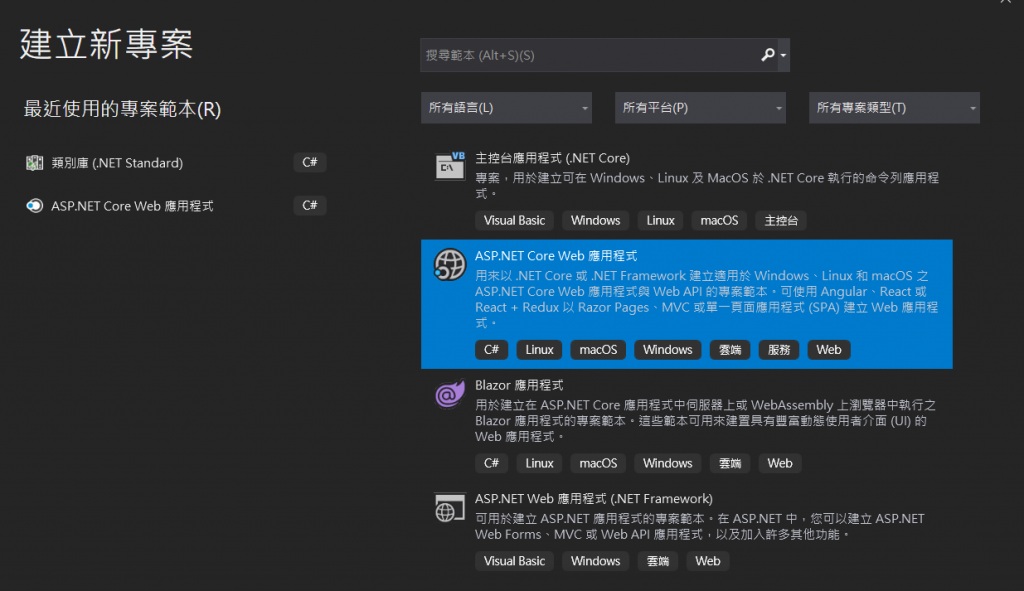This screenshot has height=591, width=1024.
Task: Click Web tag under .NET Framework template
Action: (707, 562)
